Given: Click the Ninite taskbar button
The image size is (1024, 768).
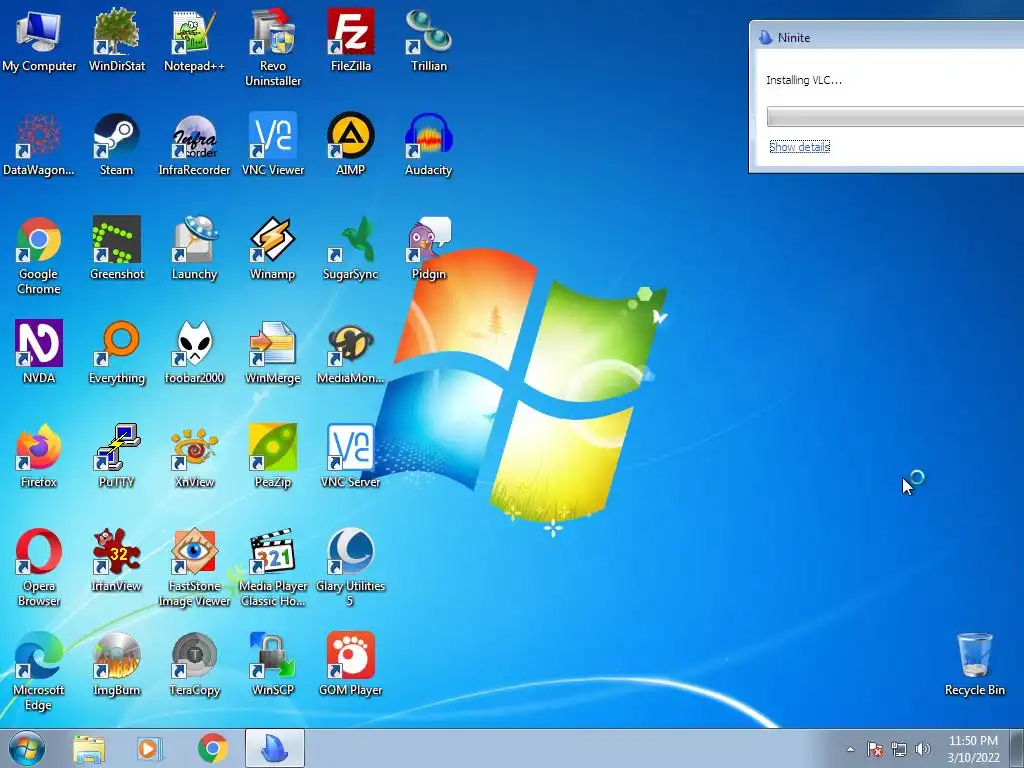Looking at the screenshot, I should (x=275, y=748).
